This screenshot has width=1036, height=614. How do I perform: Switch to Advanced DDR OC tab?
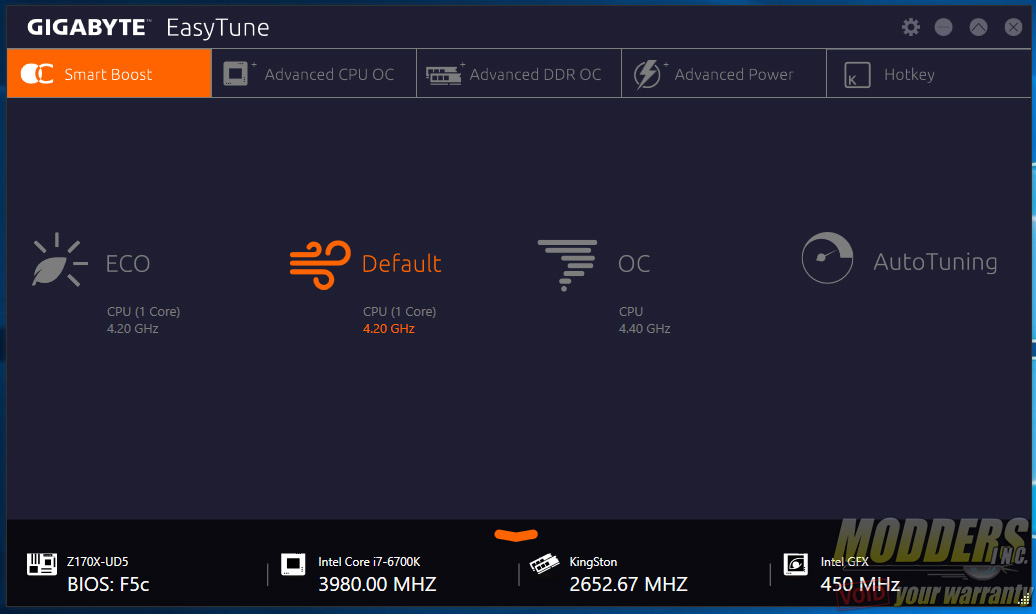519,73
